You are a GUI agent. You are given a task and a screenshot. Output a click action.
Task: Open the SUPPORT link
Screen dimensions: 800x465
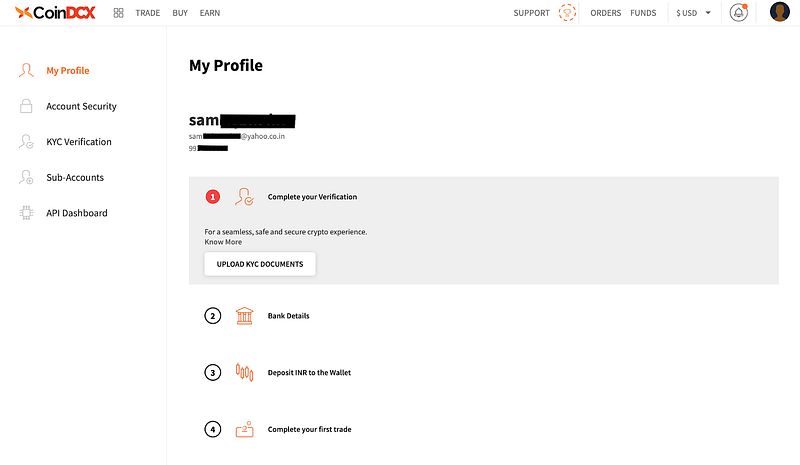[x=532, y=13]
